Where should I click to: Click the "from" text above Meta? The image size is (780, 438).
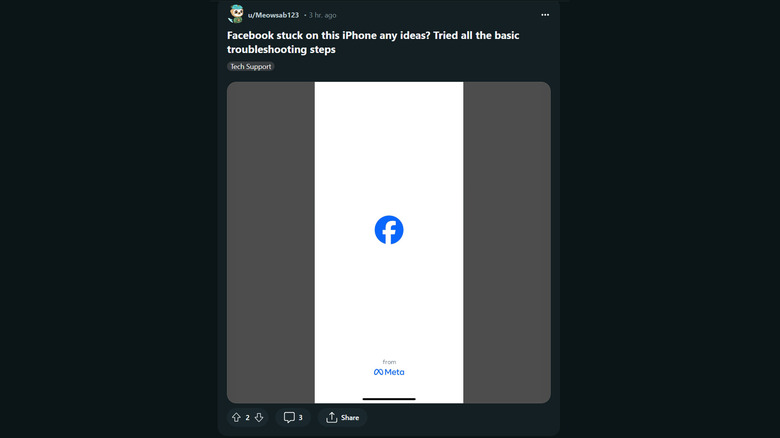click(389, 361)
